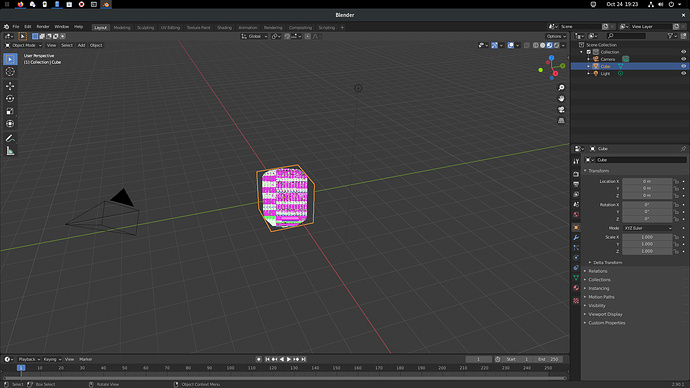
Task: Toggle X-ray mode in viewport header
Action: pyautogui.click(x=527, y=45)
